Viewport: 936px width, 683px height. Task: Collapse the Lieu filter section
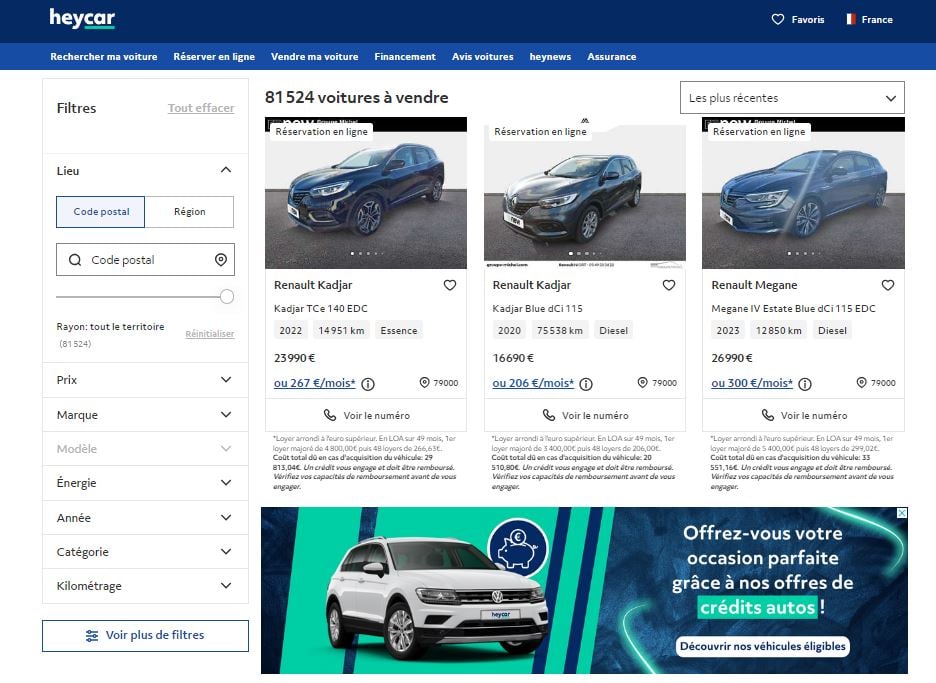click(226, 170)
